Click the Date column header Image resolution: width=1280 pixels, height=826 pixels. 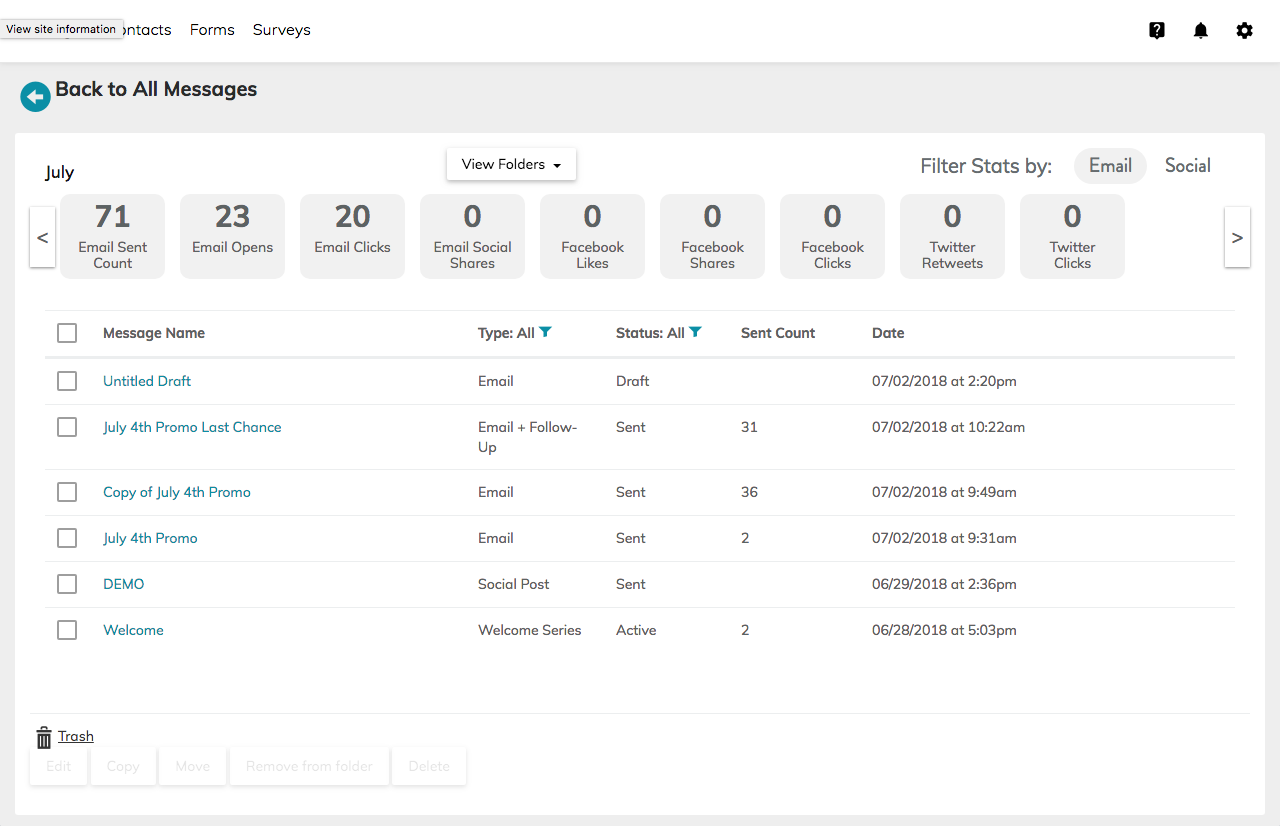(x=888, y=333)
